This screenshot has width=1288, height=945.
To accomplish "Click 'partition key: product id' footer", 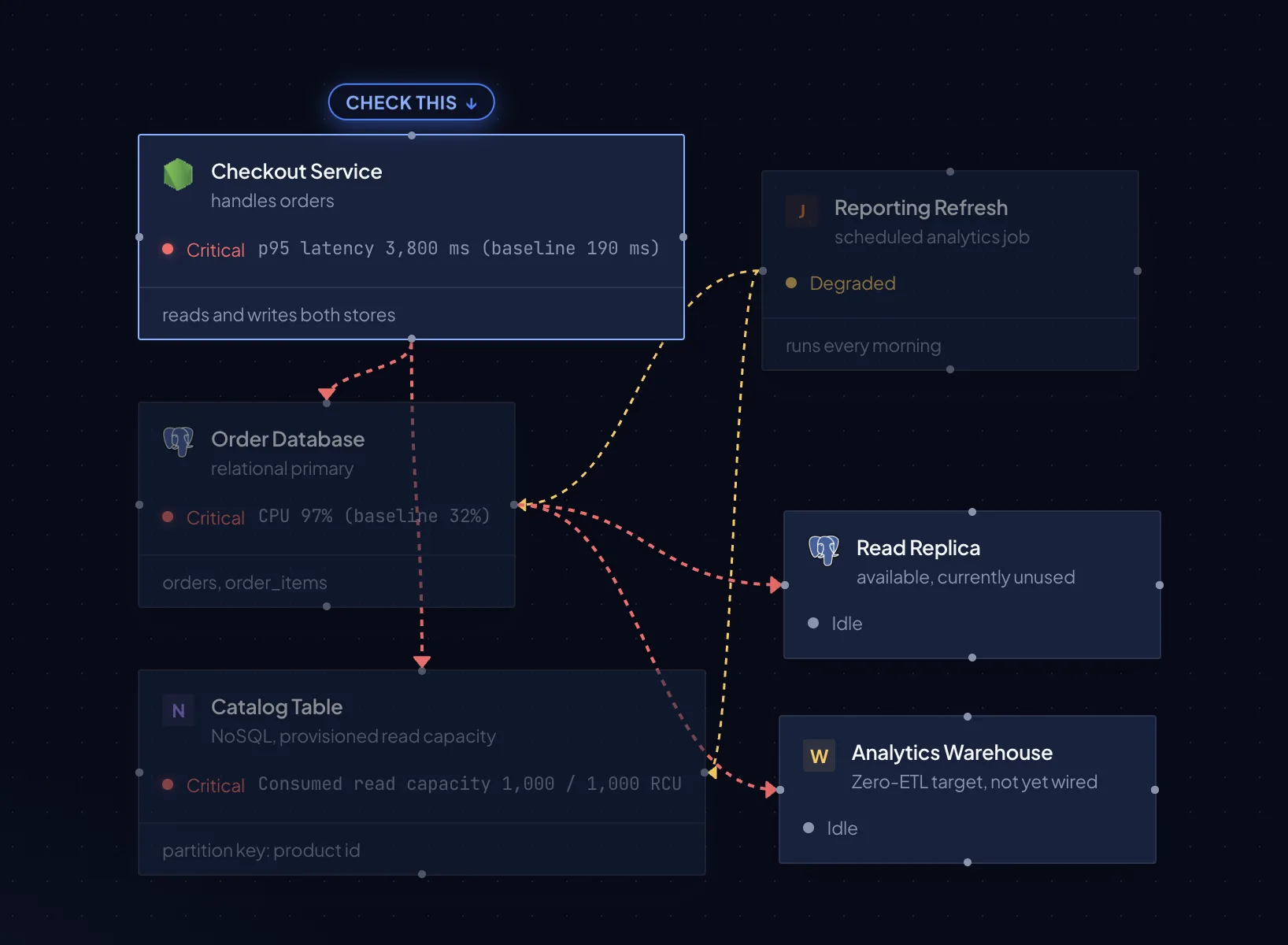I will [x=261, y=850].
